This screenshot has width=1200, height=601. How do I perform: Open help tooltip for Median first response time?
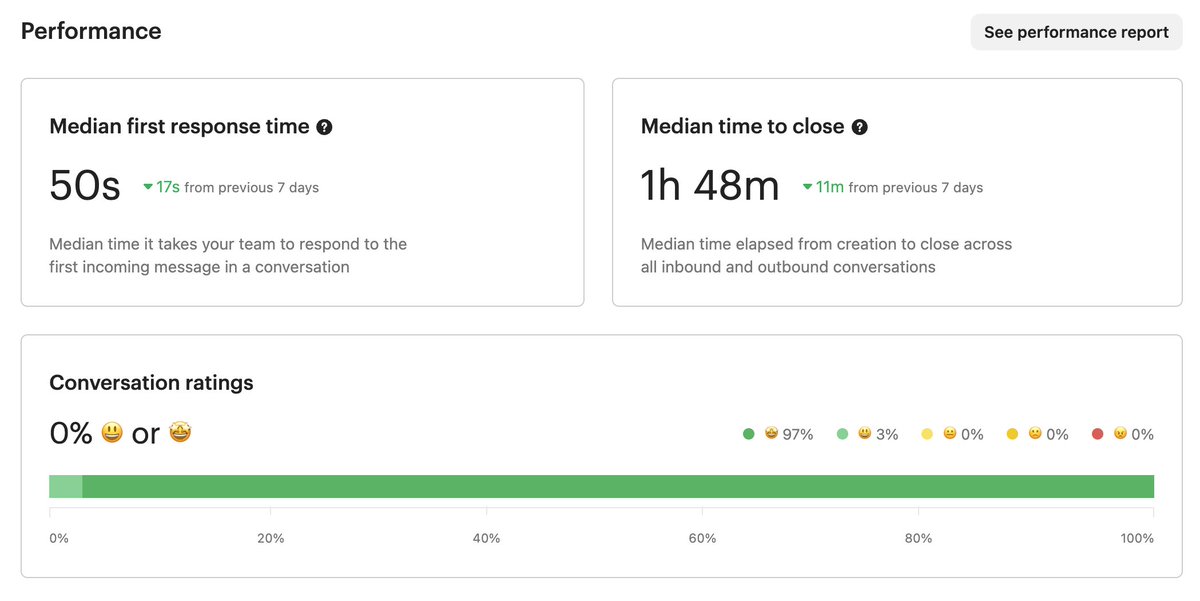(324, 126)
